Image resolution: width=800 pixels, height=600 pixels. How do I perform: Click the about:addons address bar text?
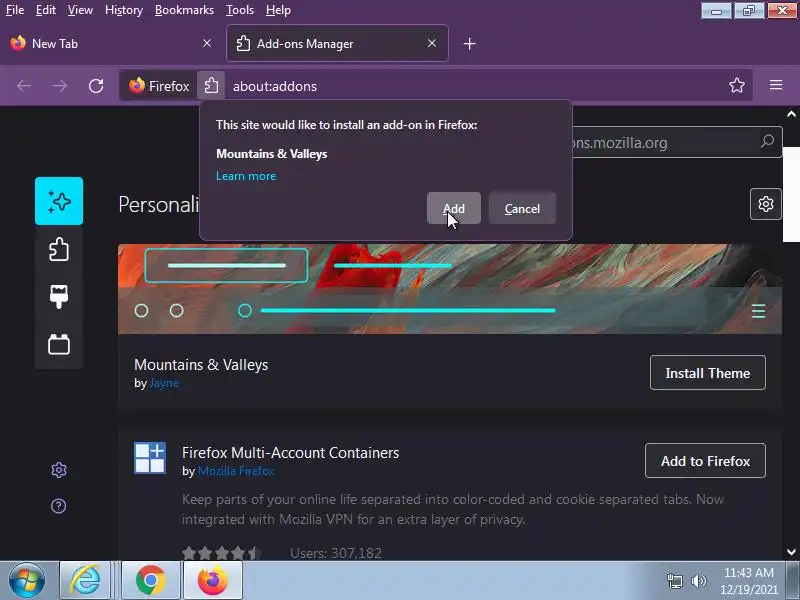[x=275, y=86]
